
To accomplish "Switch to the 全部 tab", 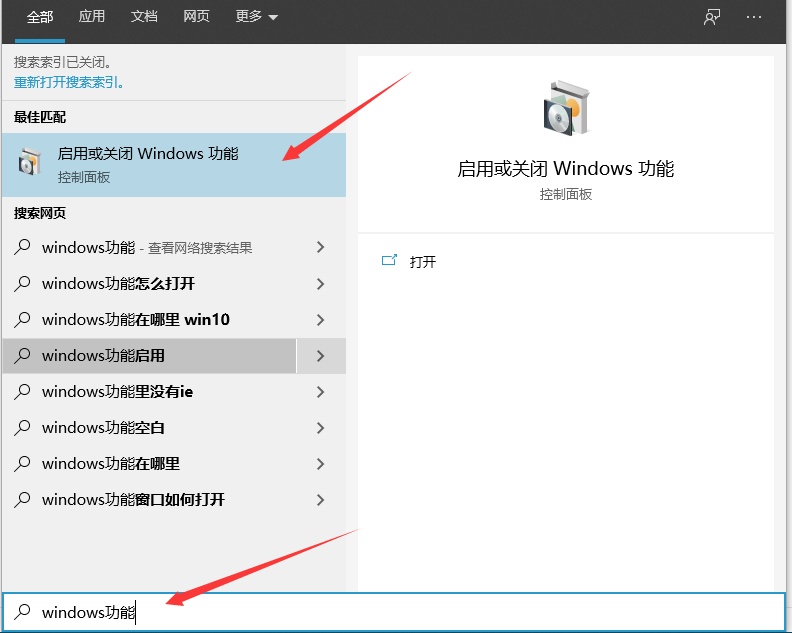I will click(x=40, y=17).
